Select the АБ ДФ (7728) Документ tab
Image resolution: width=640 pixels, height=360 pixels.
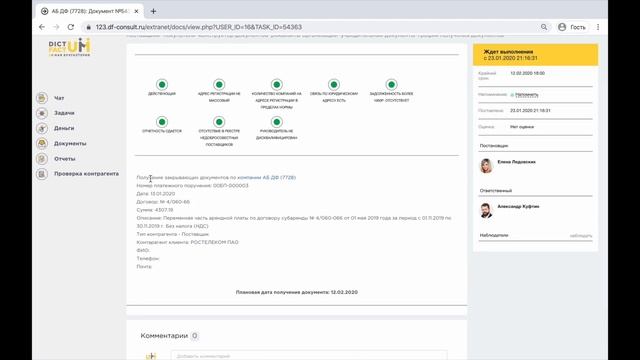pyautogui.click(x=89, y=11)
